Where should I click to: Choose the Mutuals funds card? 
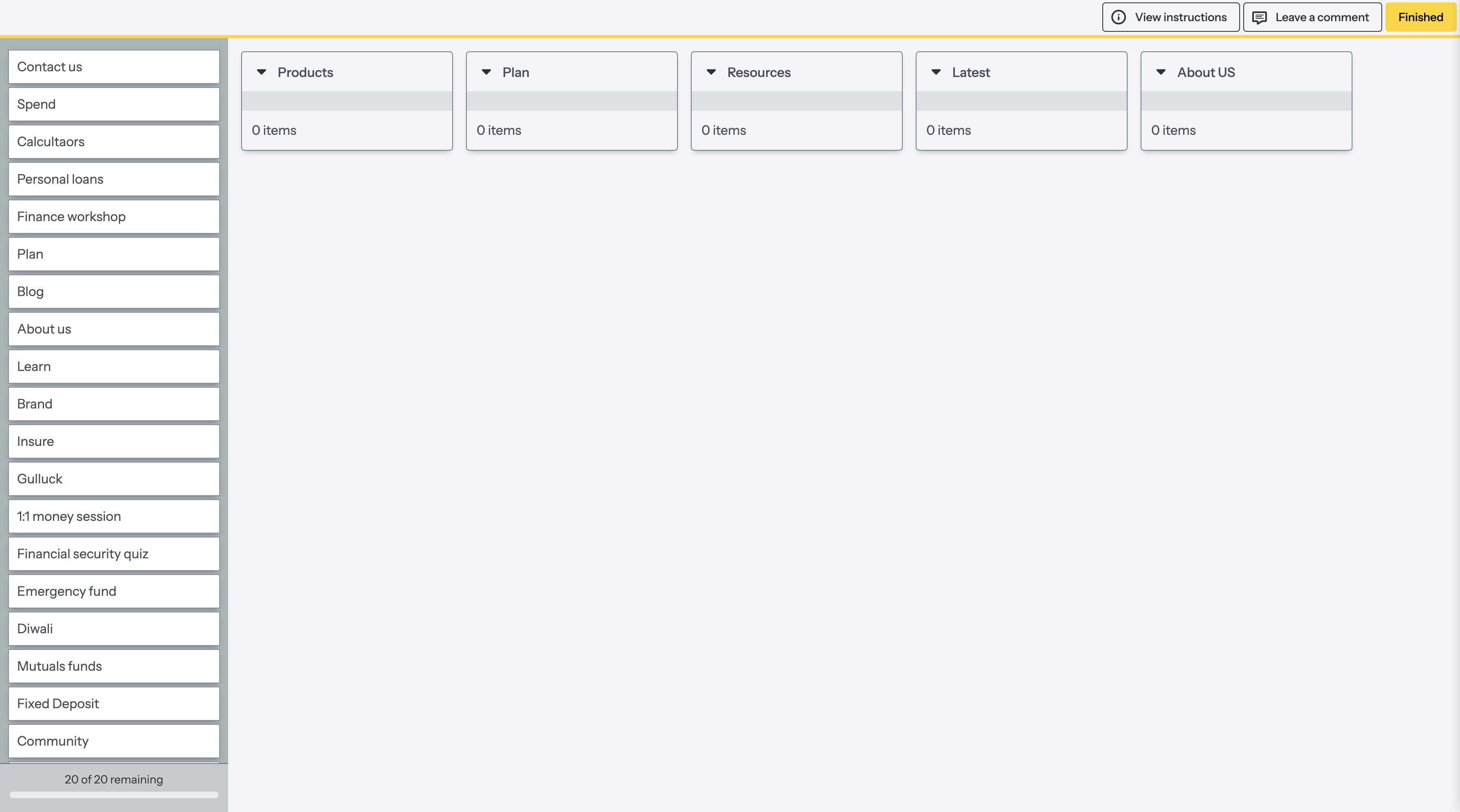[113, 666]
